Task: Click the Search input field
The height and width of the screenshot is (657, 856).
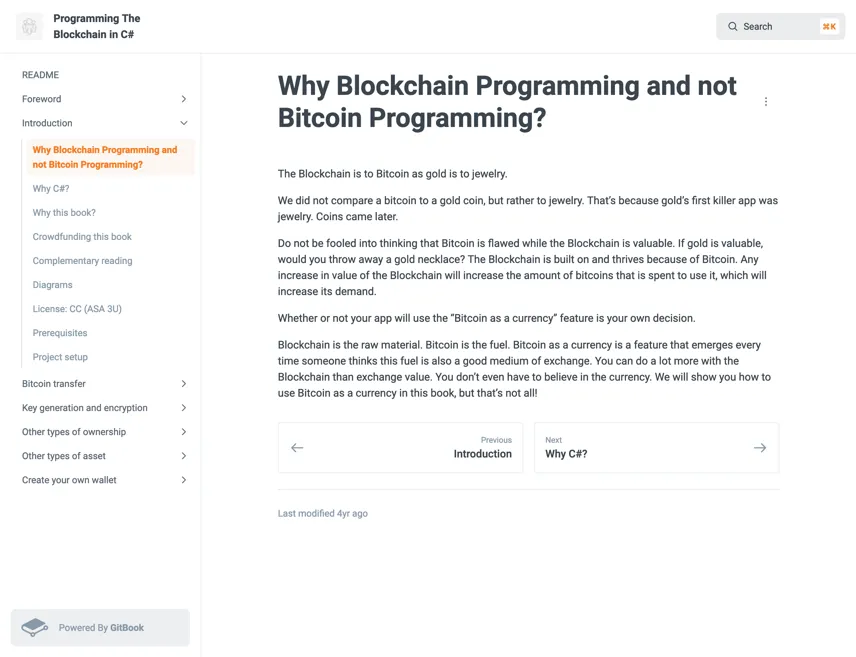Action: click(781, 26)
